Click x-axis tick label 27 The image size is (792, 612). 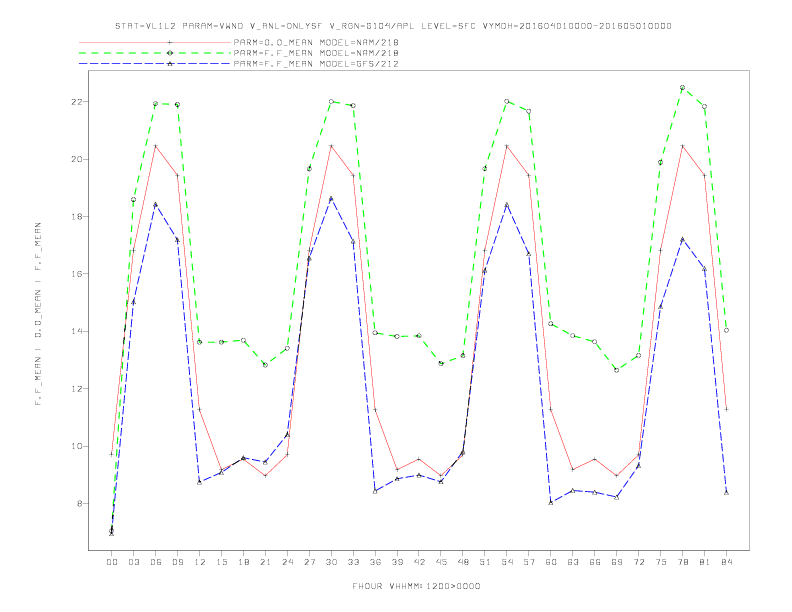pyautogui.click(x=309, y=562)
